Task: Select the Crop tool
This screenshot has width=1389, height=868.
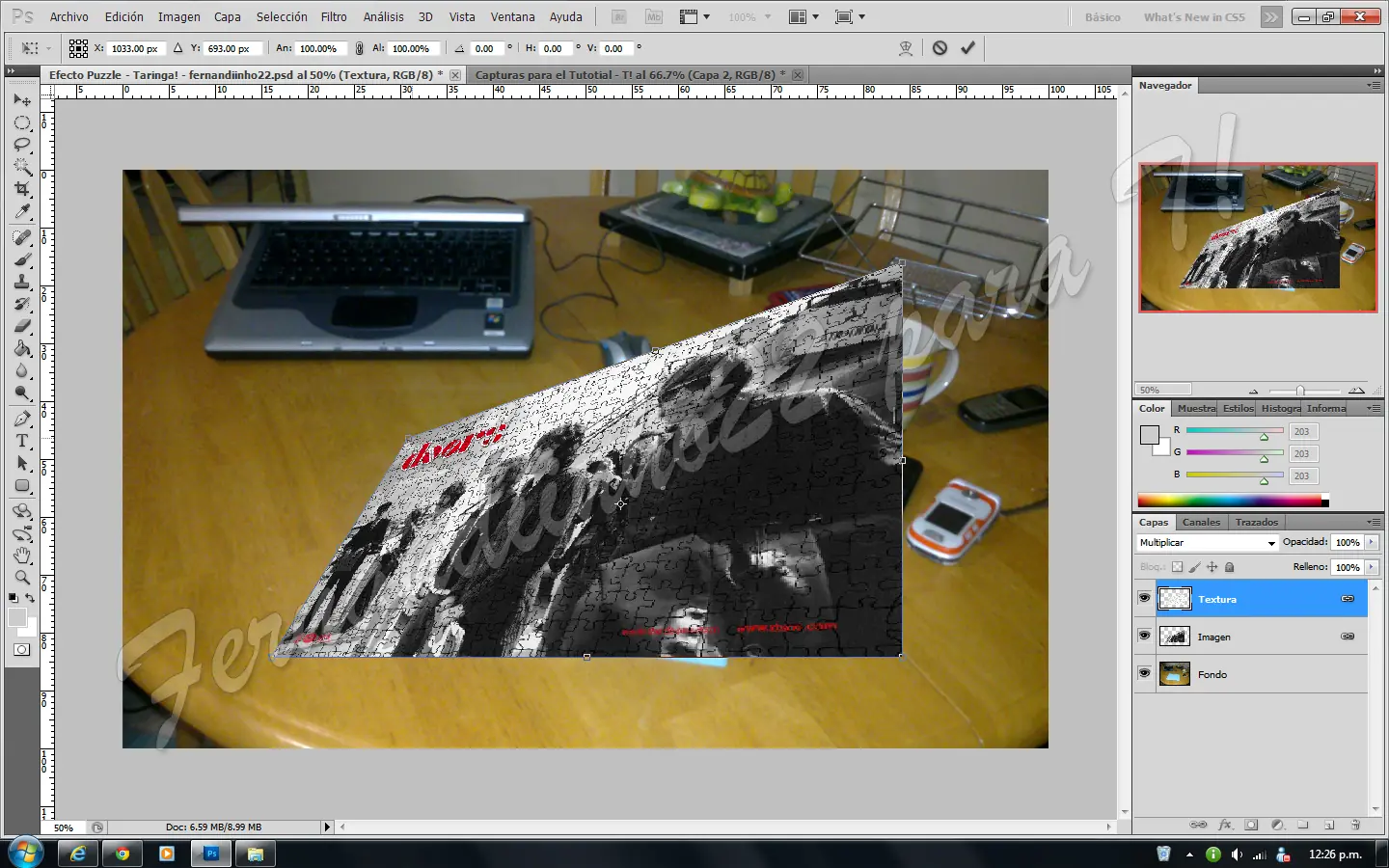Action: [x=22, y=190]
